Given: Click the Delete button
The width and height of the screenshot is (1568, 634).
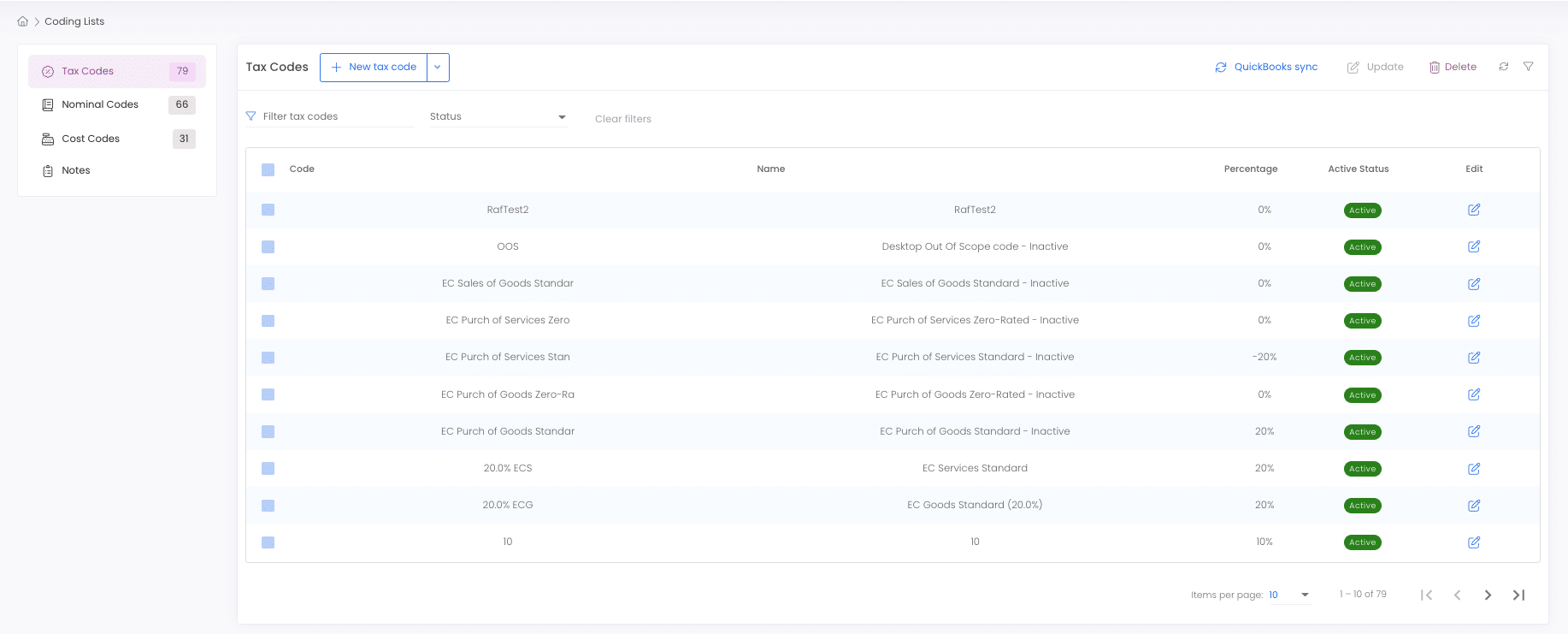Looking at the screenshot, I should 1453,67.
